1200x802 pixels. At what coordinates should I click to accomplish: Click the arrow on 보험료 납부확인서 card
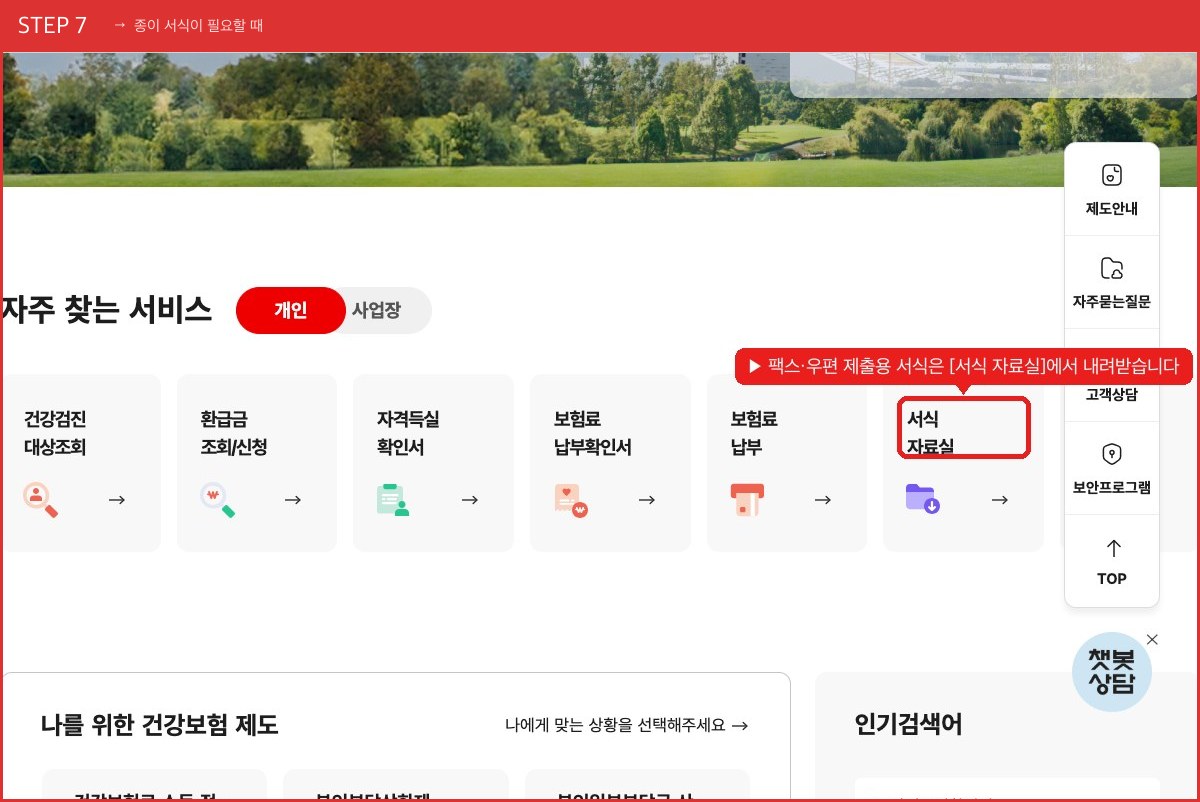pos(647,500)
